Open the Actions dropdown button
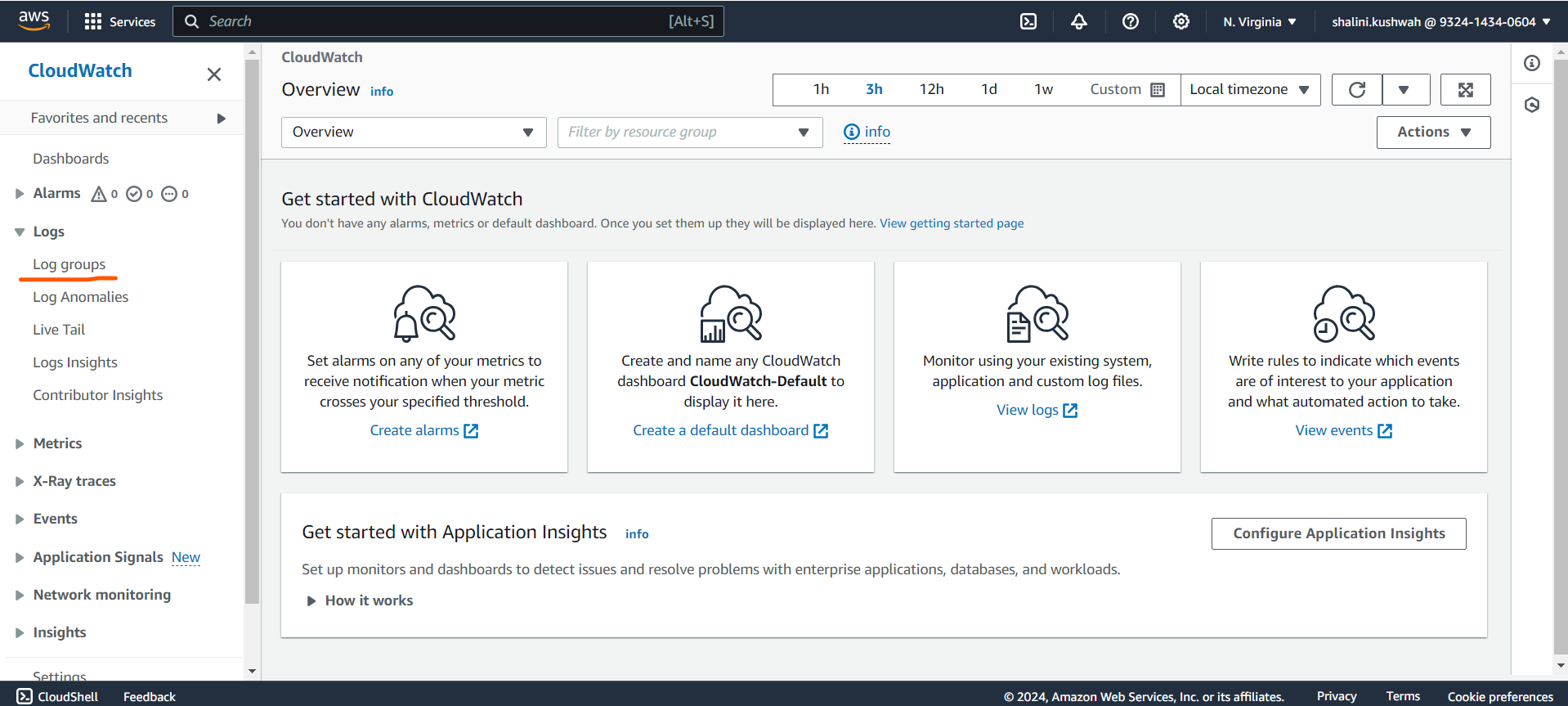1568x706 pixels. pos(1433,133)
